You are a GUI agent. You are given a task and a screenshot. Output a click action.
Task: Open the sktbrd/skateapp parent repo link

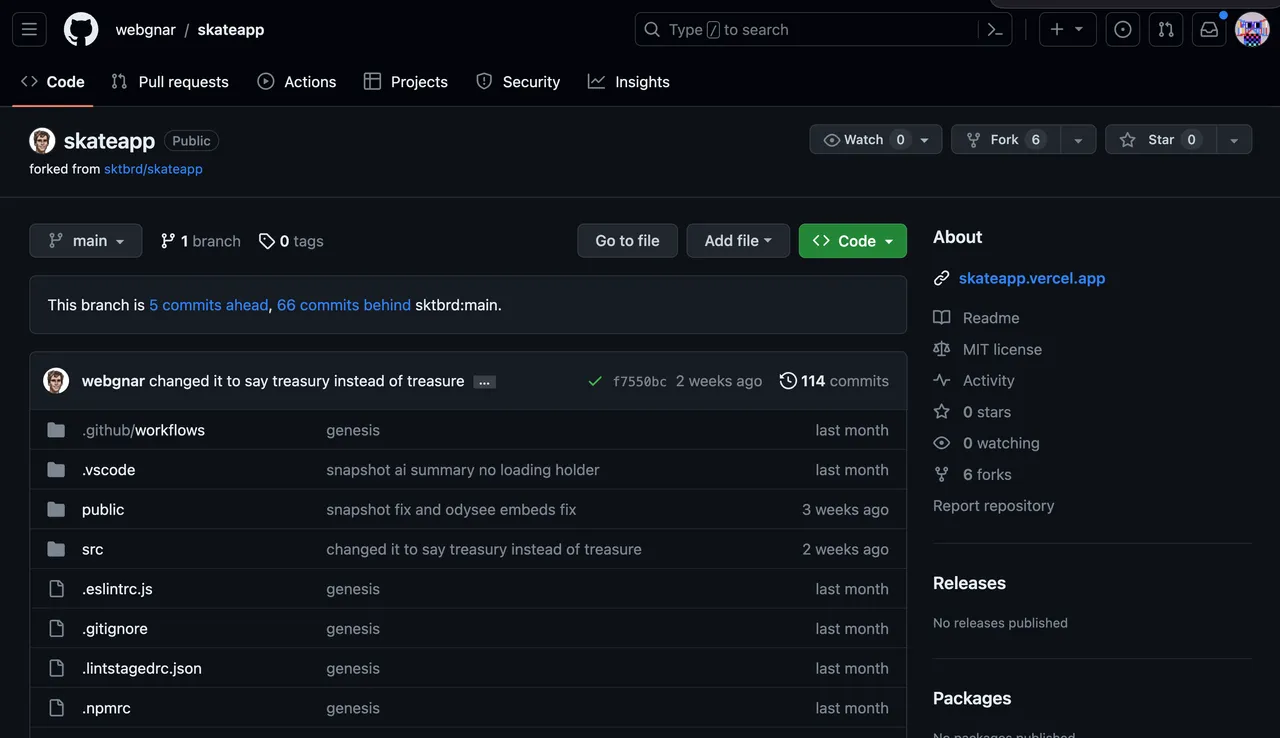pos(153,169)
